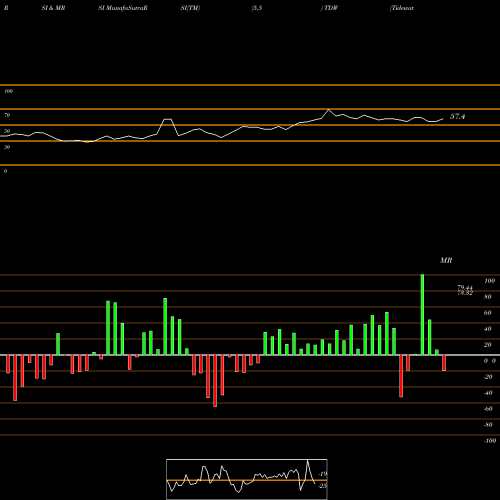Click the 'SI MunafaSutraR' header text
The height and width of the screenshot is (500, 500).
tap(123, 8)
